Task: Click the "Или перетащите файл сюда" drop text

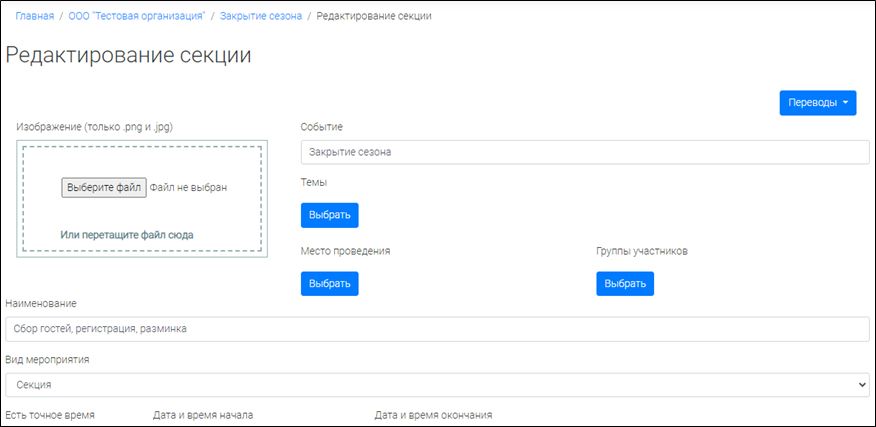Action: 127,235
